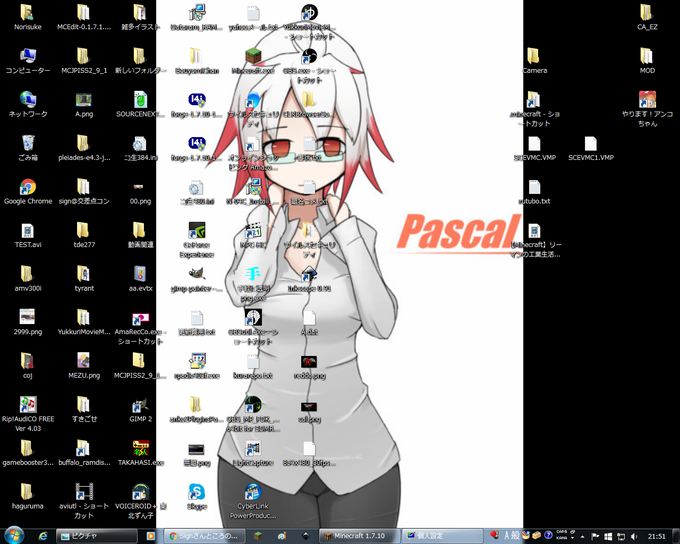Switch to the ピクチャ taskbar window

pos(97,536)
